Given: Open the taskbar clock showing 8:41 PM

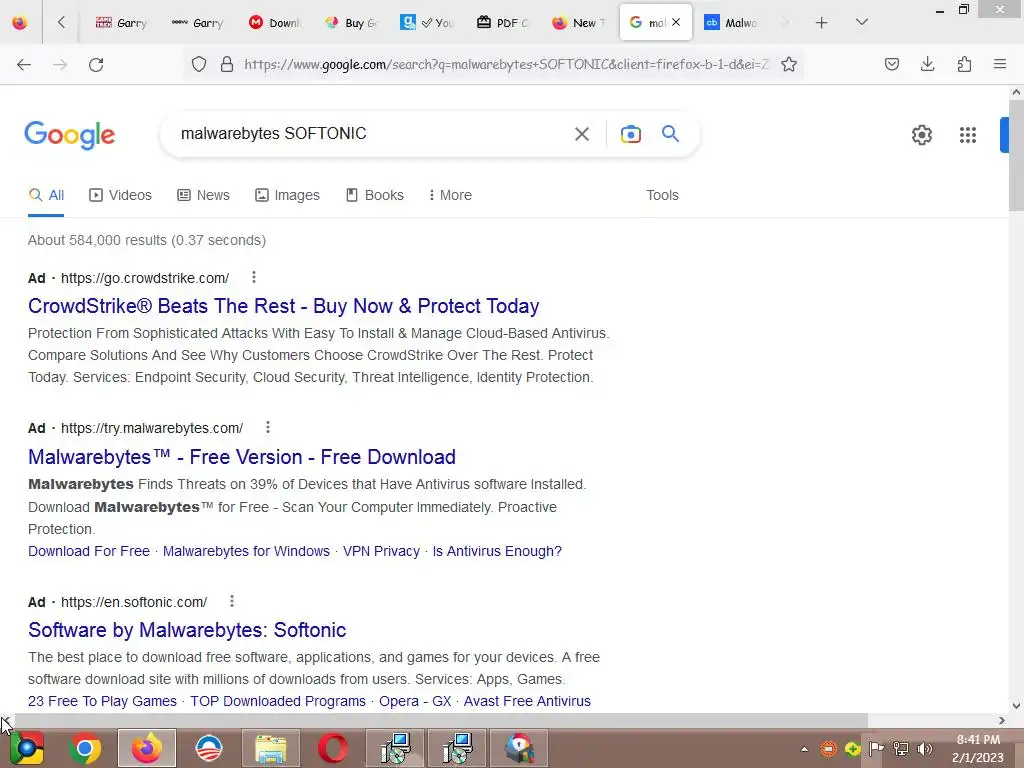Looking at the screenshot, I should [978, 748].
